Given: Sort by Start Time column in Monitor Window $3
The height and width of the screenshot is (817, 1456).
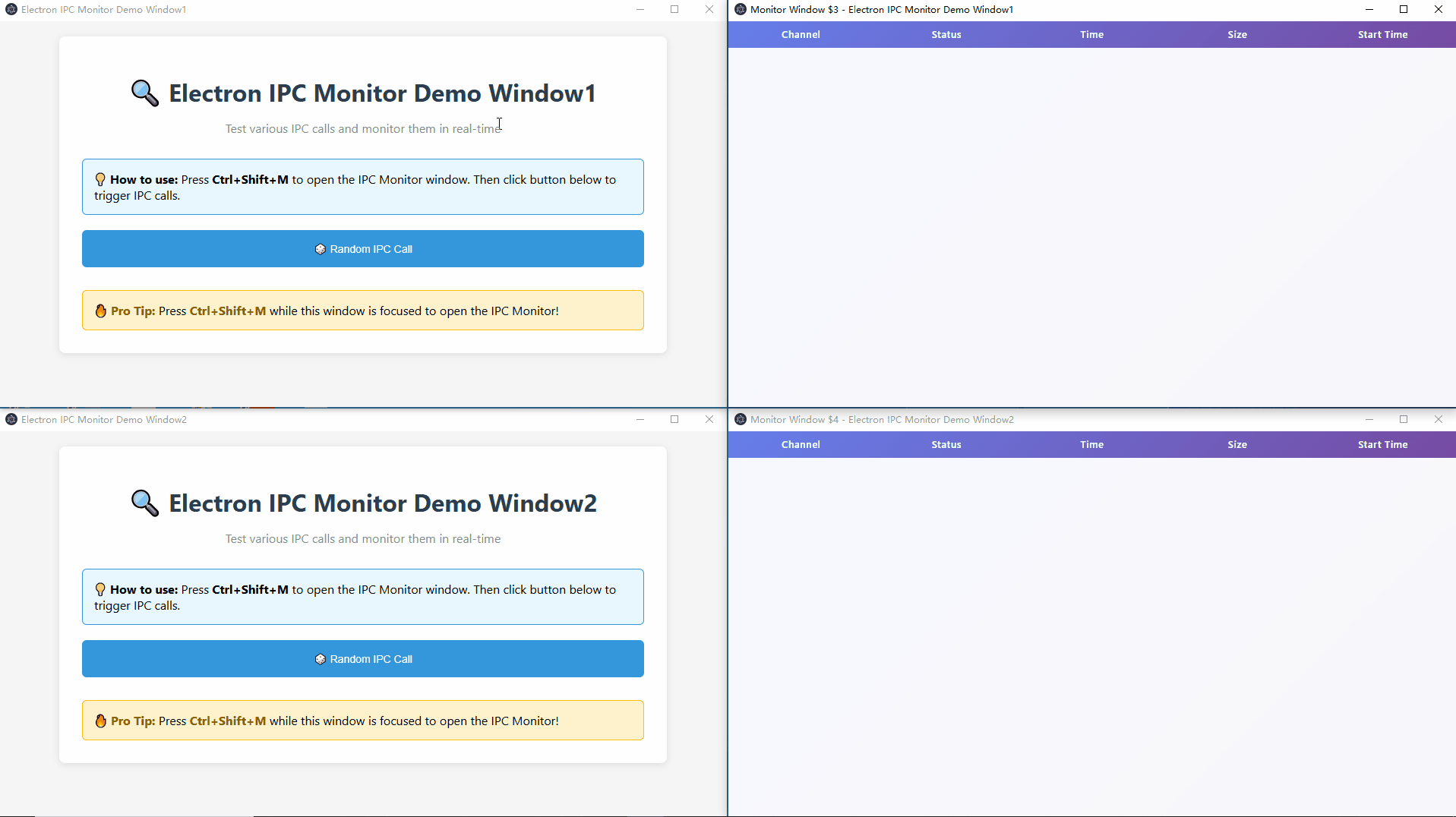Looking at the screenshot, I should (1383, 35).
